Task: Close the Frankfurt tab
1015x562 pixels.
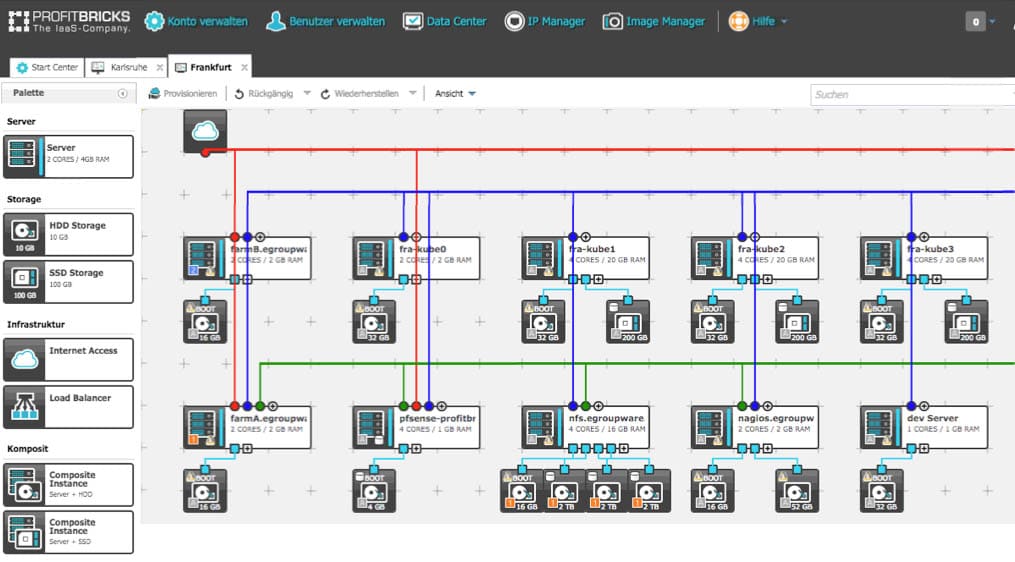Action: [x=245, y=67]
